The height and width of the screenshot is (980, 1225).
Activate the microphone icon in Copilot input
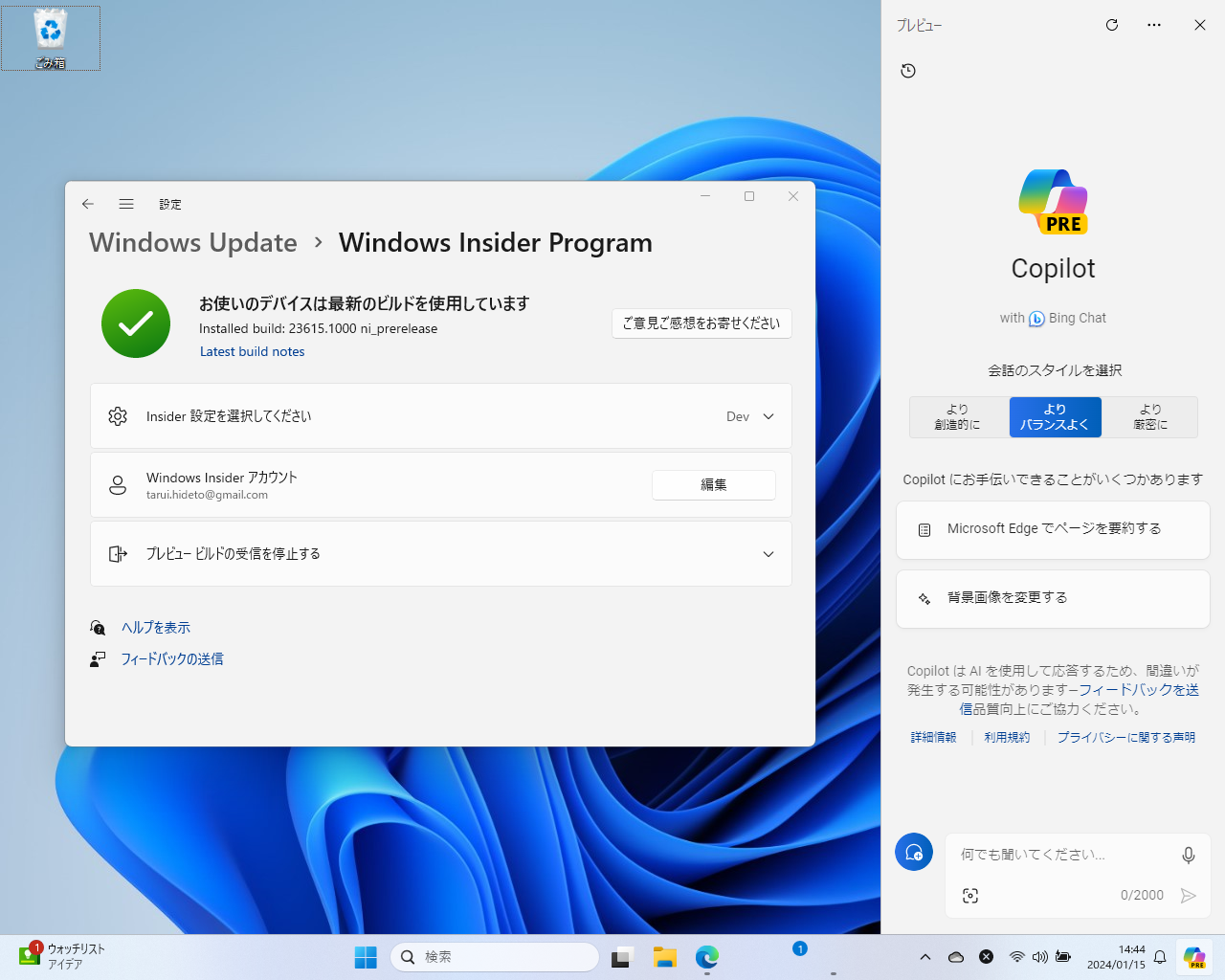point(1188,855)
